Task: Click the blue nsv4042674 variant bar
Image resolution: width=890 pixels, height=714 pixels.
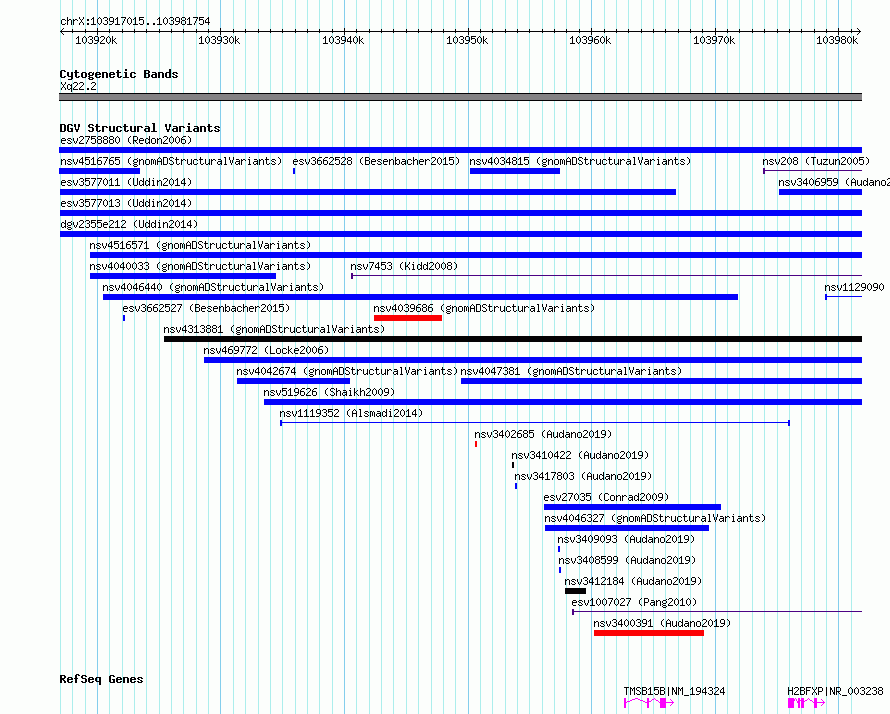Action: pyautogui.click(x=293, y=381)
